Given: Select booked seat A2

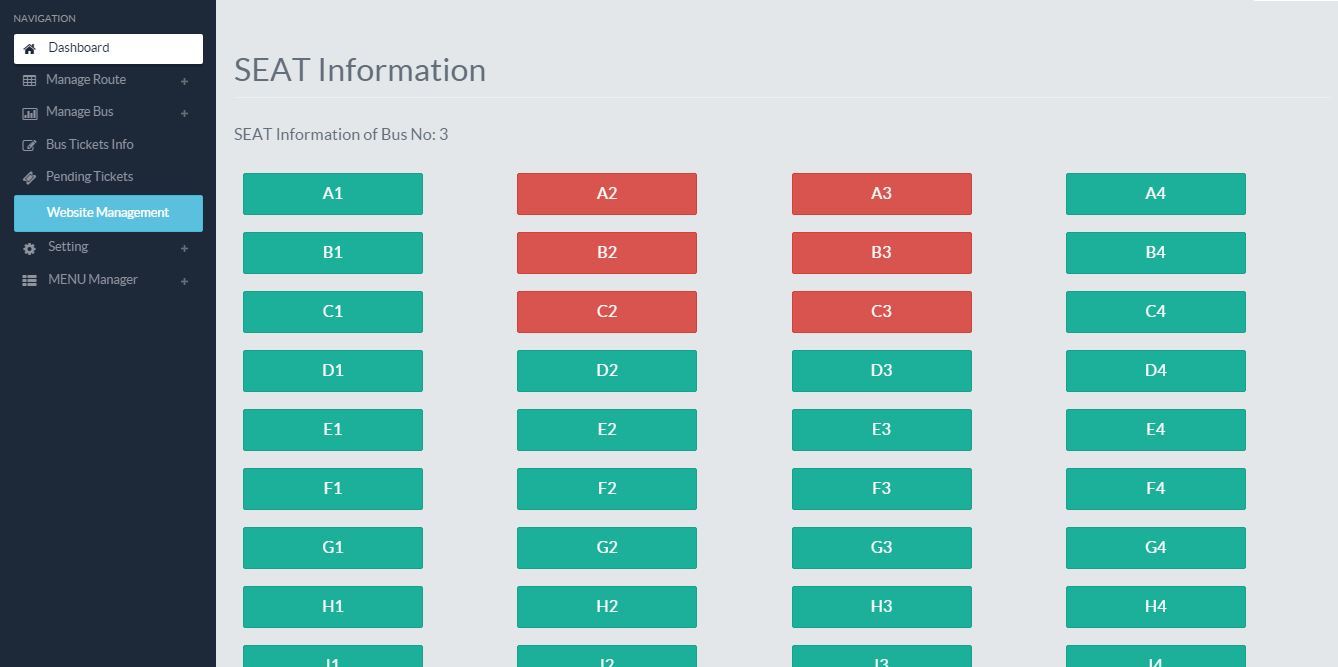Looking at the screenshot, I should [x=607, y=194].
